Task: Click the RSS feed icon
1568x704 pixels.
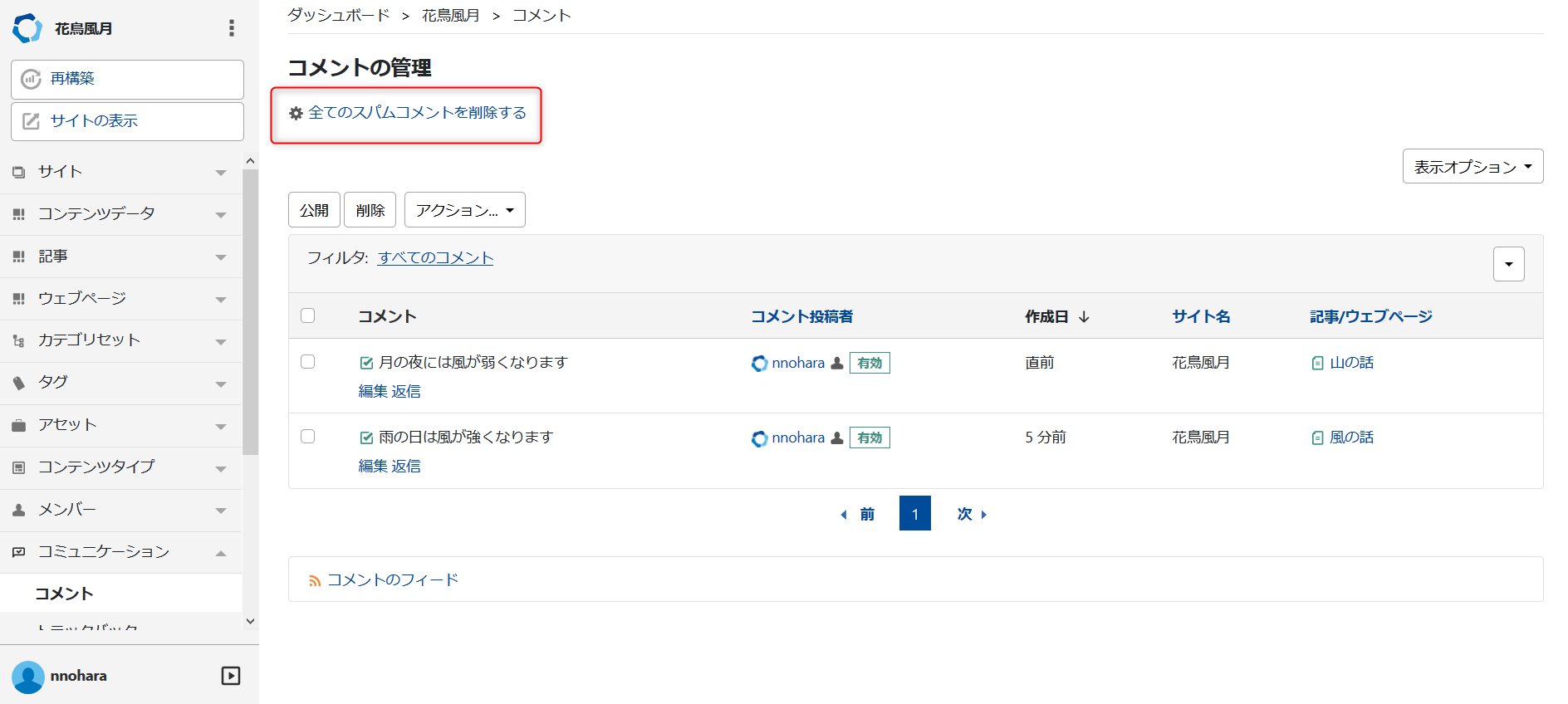Action: [x=315, y=581]
